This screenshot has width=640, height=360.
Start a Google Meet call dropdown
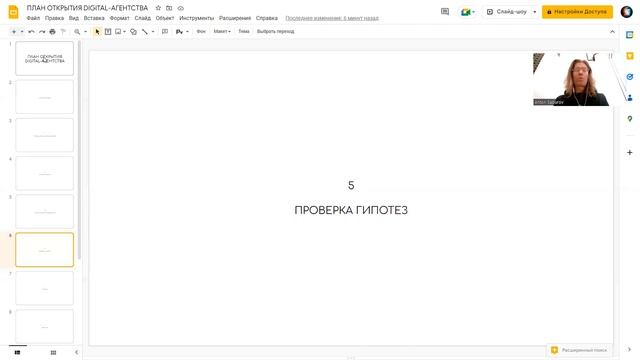pyautogui.click(x=468, y=12)
